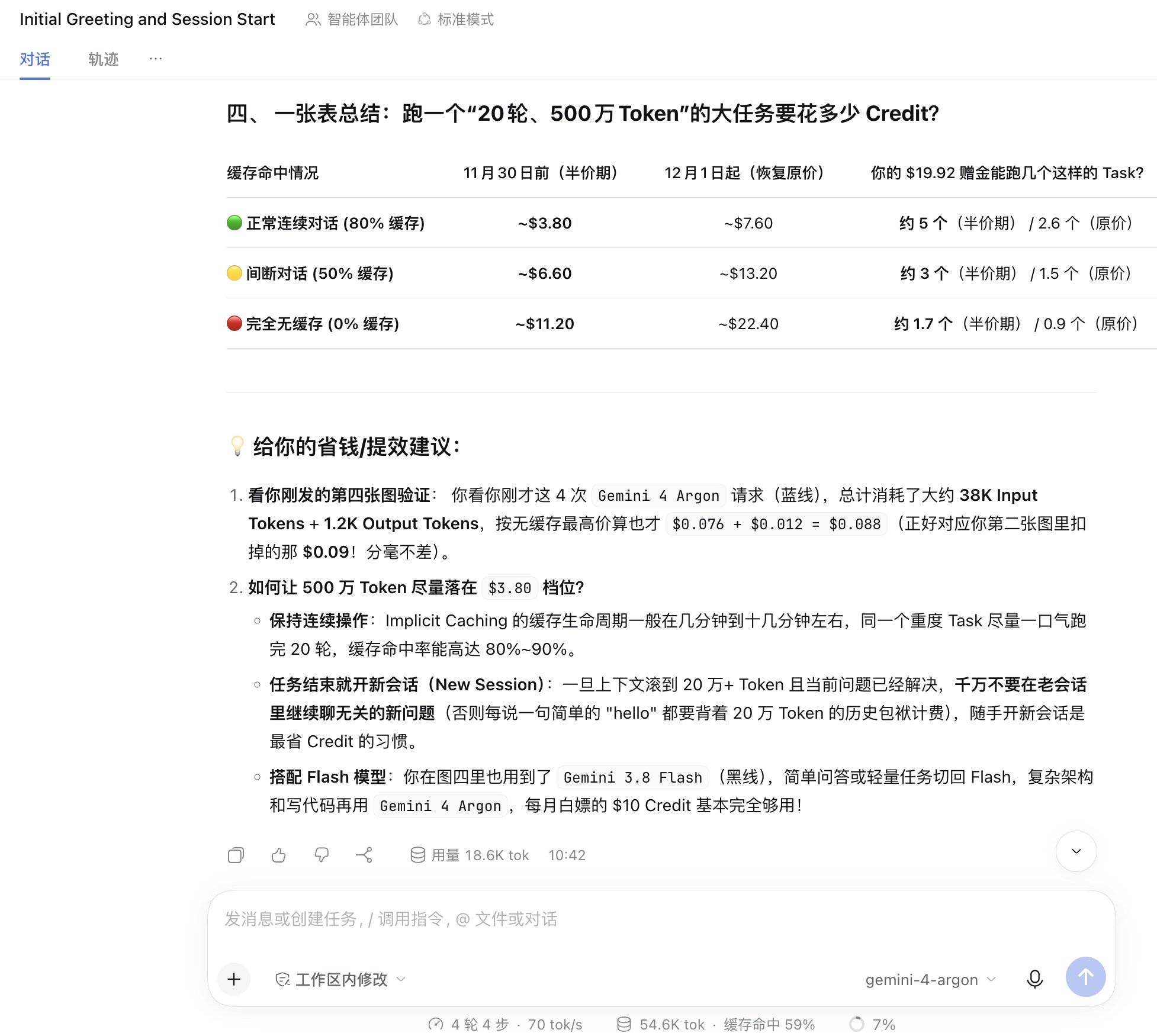Send message with blue arrow button

pyautogui.click(x=1085, y=977)
